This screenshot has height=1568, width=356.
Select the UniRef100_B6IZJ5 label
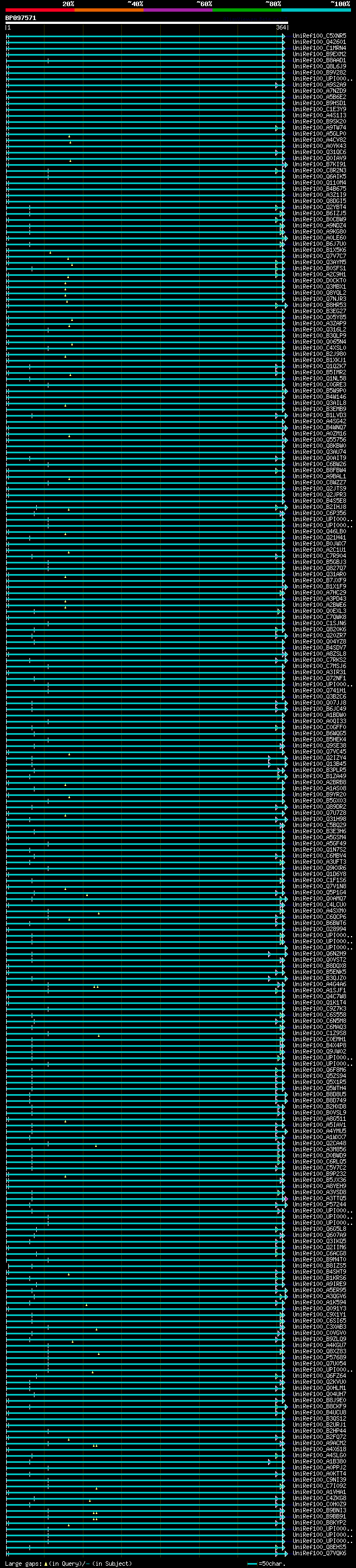tap(319, 213)
